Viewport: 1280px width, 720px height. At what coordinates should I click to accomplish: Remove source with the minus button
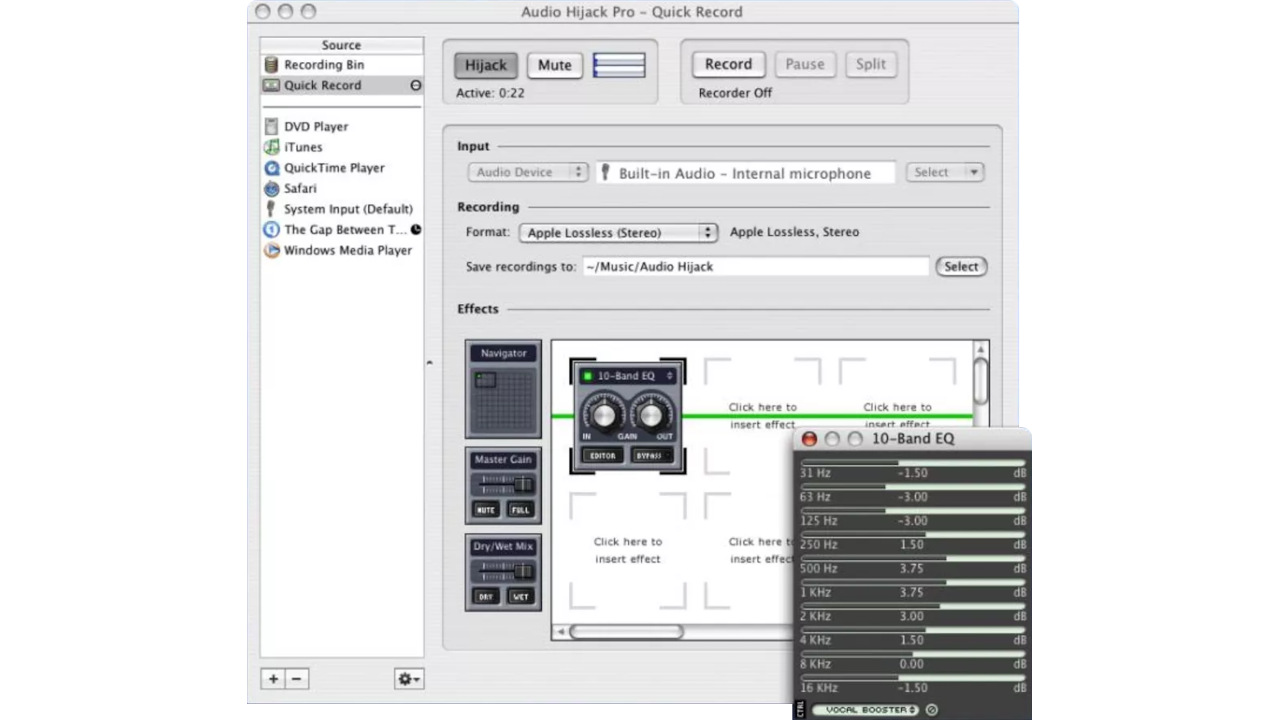[297, 679]
